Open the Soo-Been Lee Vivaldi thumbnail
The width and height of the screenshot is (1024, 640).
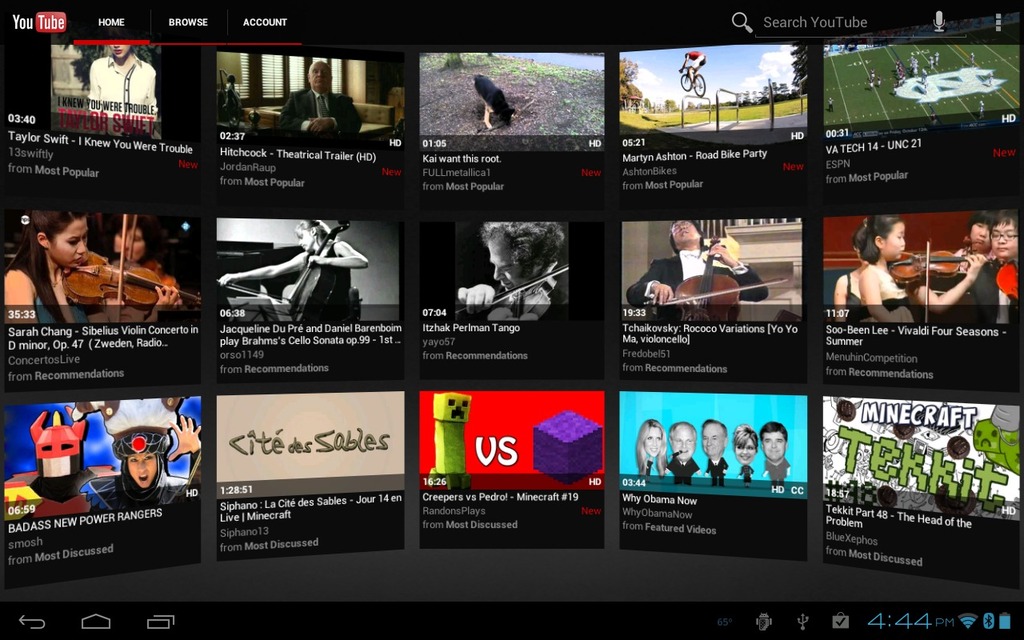pos(921,268)
